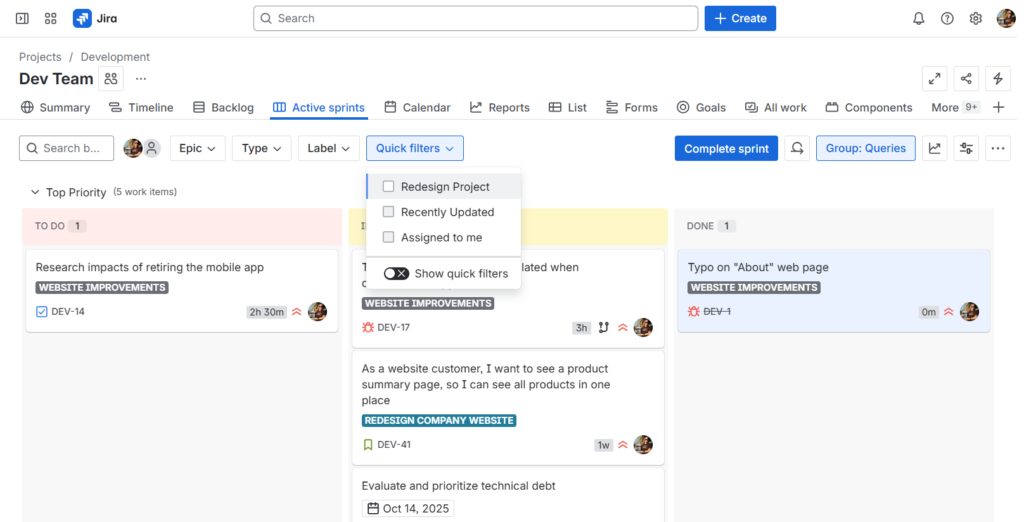Check the Redesign Project quick filter
Viewport: 1024px width, 522px height.
tap(389, 187)
